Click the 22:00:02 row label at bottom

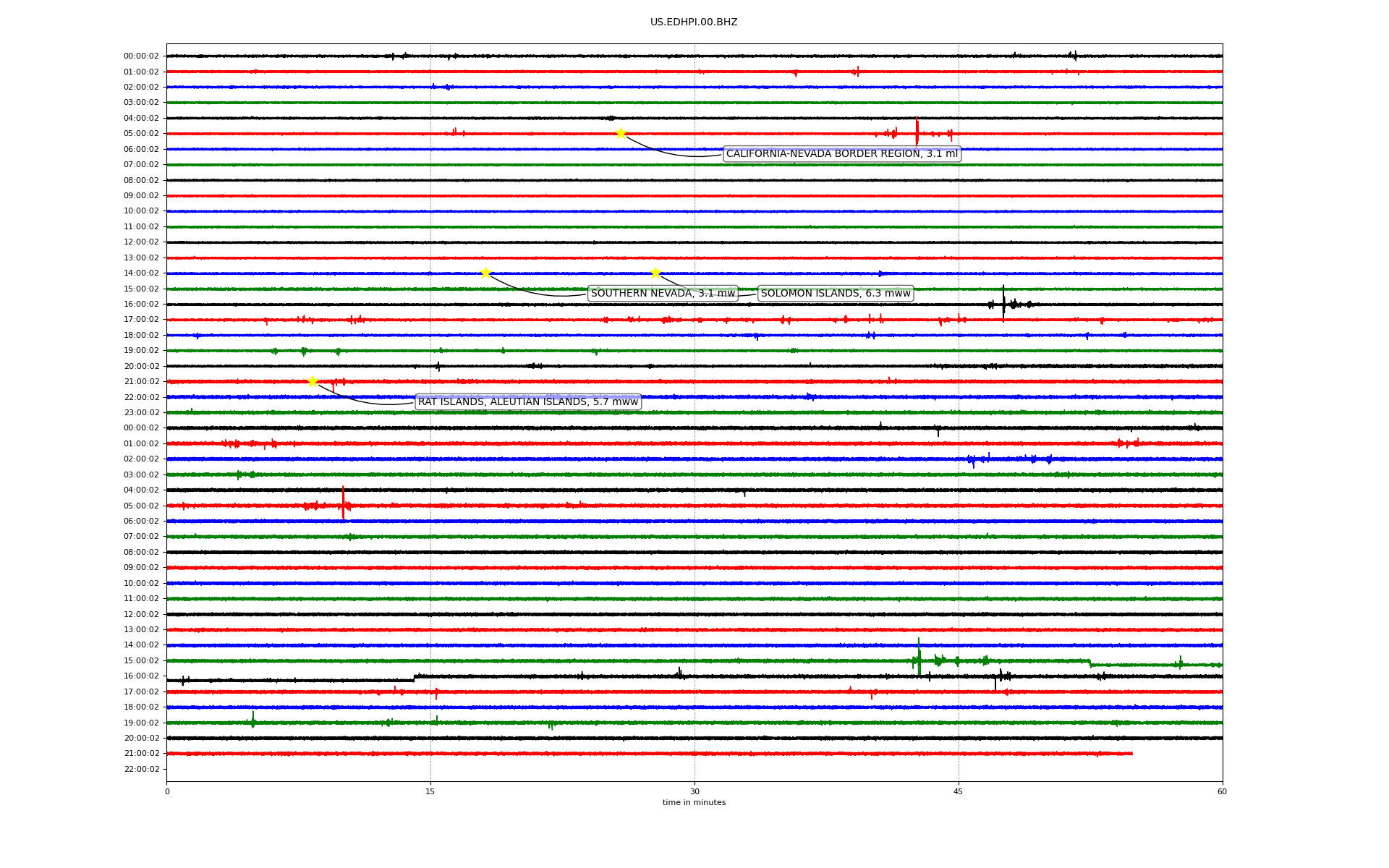pos(141,770)
